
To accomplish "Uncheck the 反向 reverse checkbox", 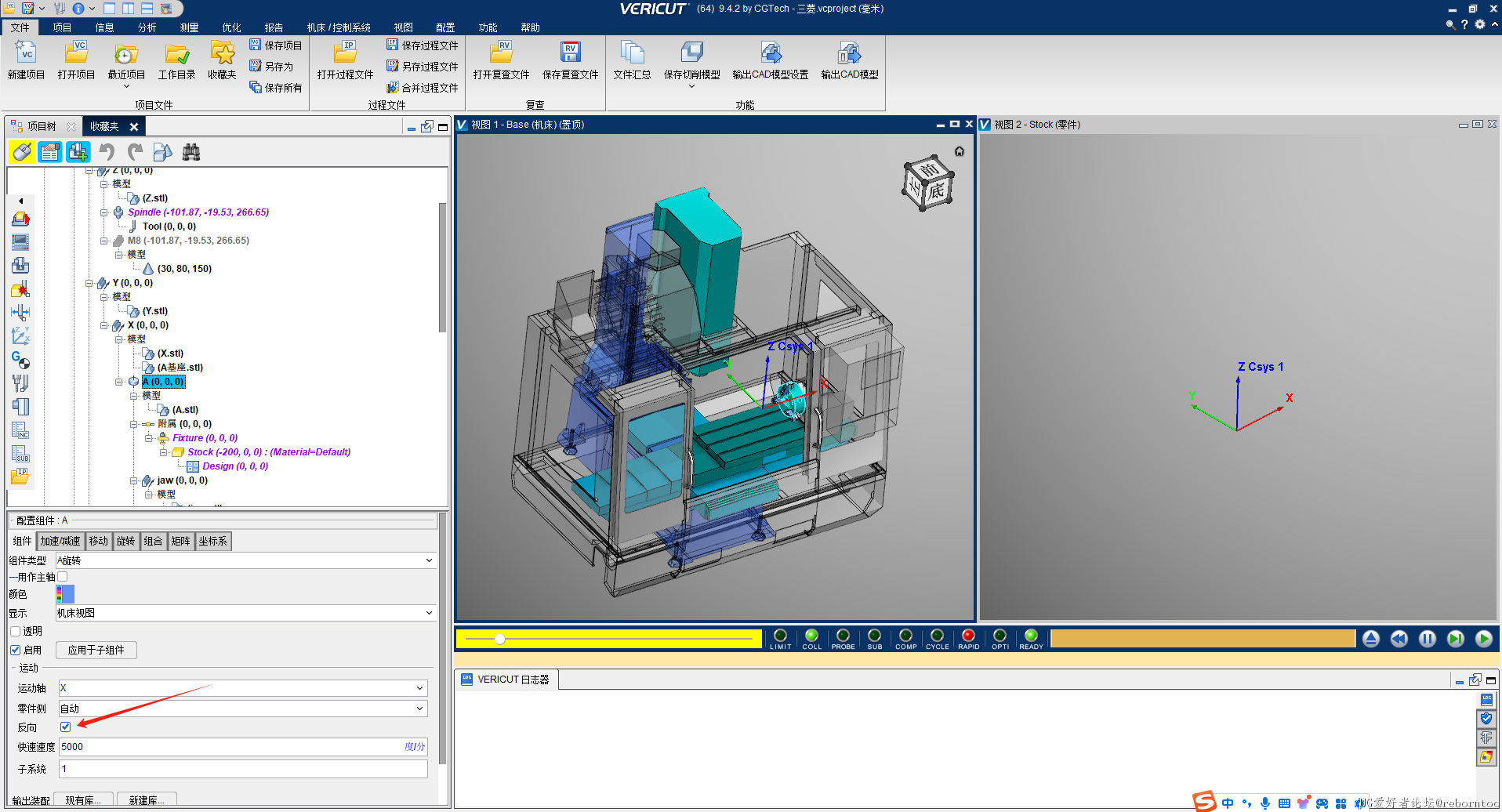I will tap(66, 727).
